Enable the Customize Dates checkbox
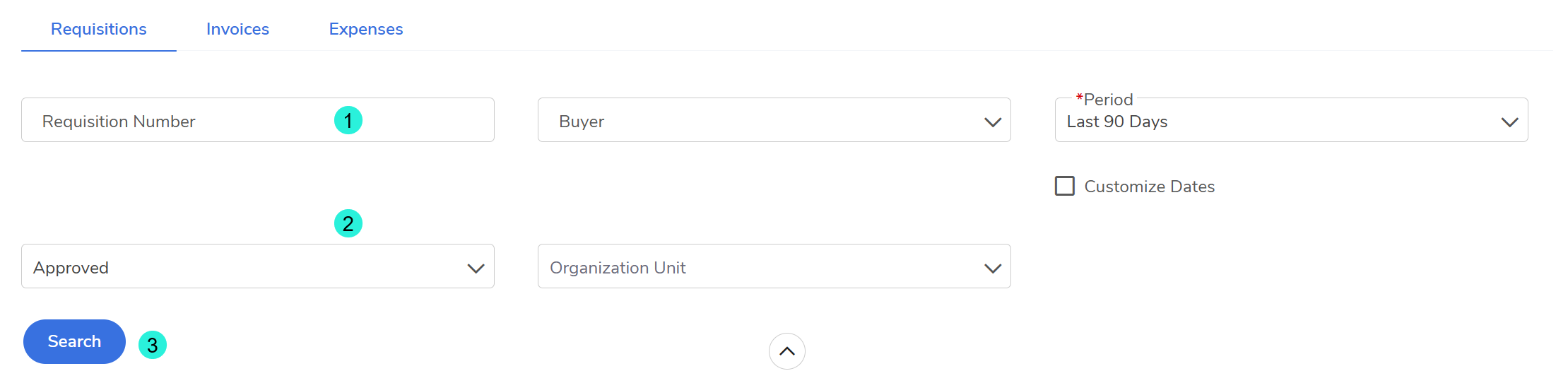The width and height of the screenshot is (1568, 383). 1064,186
